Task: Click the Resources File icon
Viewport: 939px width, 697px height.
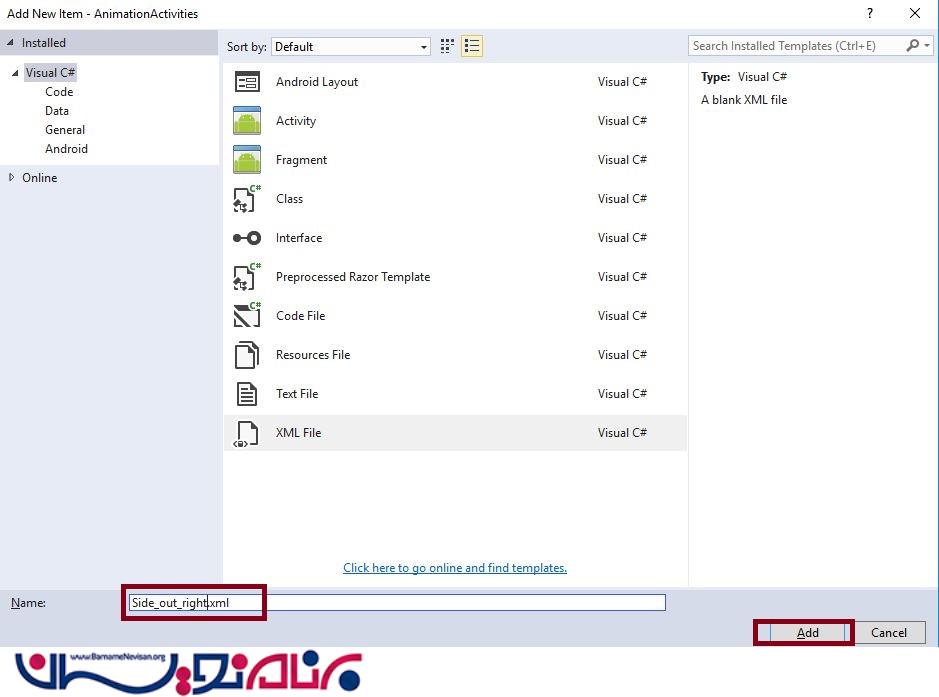Action: [247, 354]
